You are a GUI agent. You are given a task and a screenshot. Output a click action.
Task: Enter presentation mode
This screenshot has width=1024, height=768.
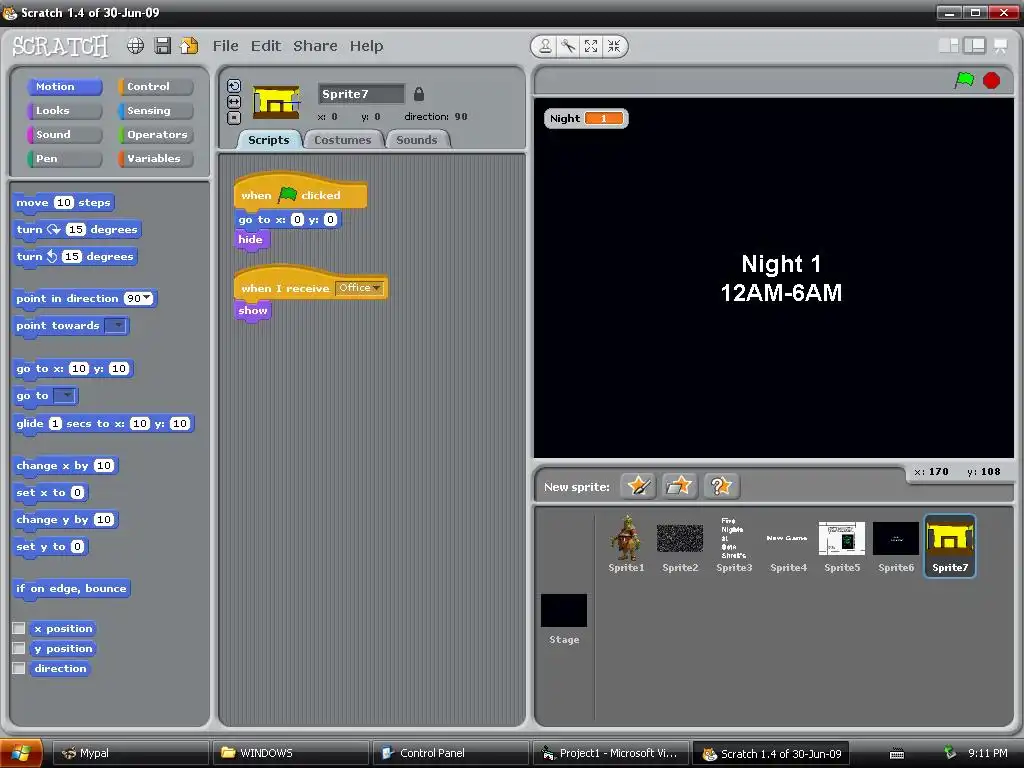click(x=1000, y=46)
